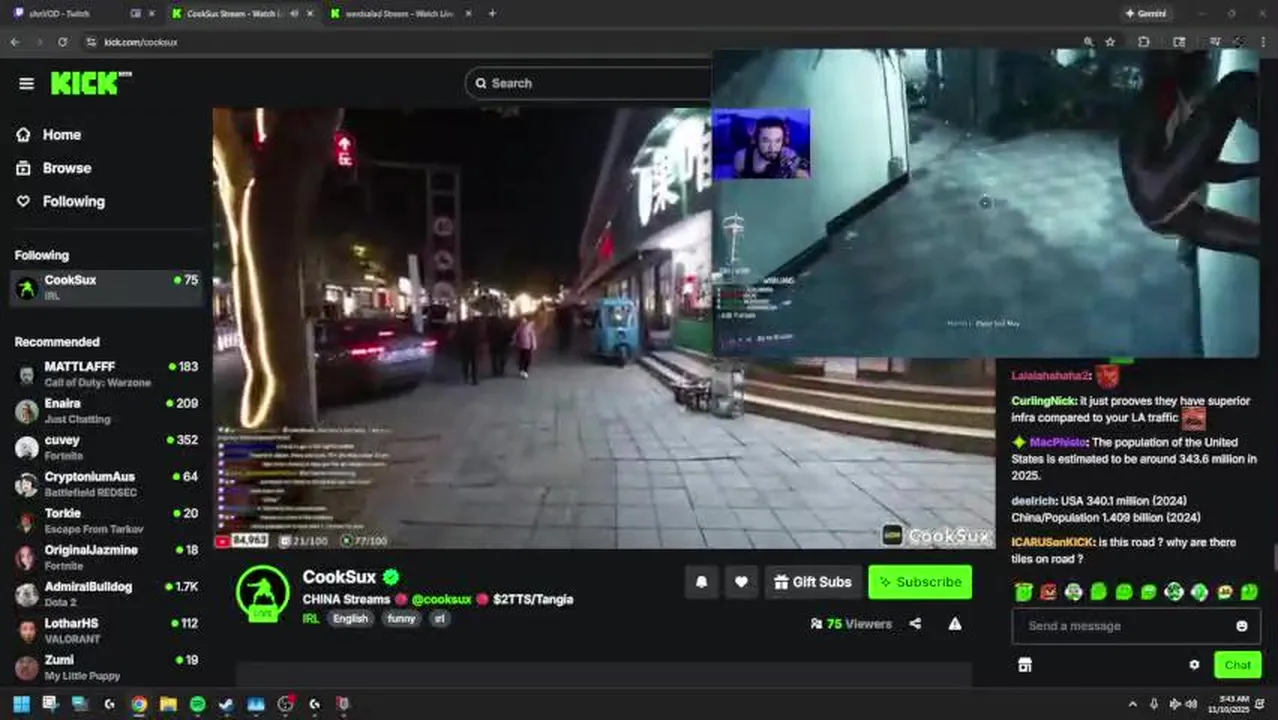Open the emoji picker in chat box

click(x=1242, y=626)
